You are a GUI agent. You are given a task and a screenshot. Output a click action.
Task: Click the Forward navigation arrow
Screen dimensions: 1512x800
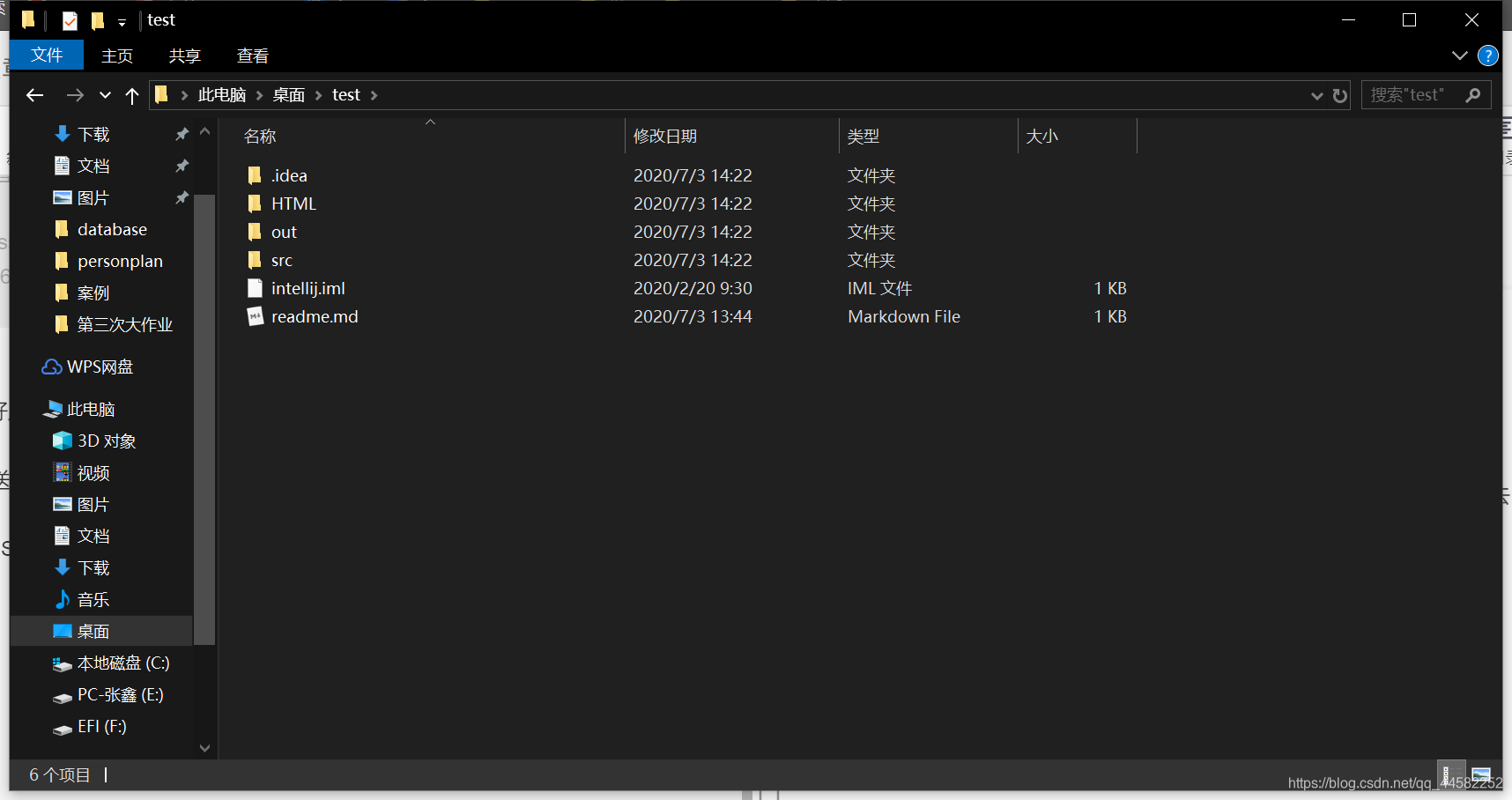click(76, 95)
